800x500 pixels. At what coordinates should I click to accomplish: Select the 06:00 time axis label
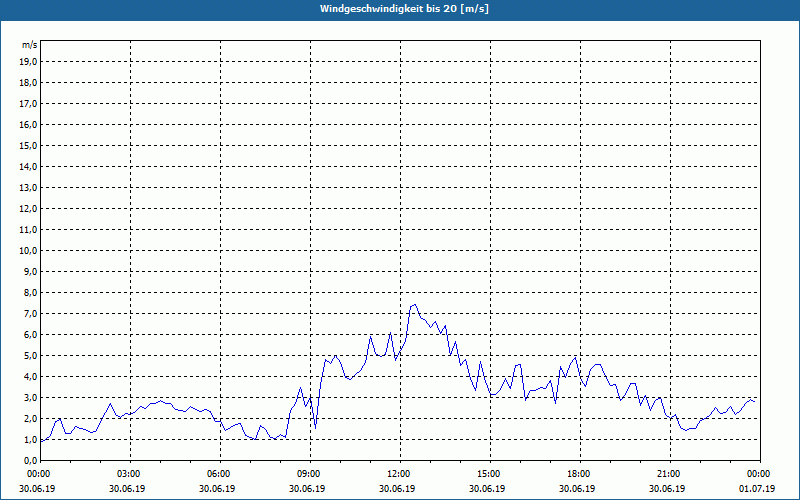[219, 473]
